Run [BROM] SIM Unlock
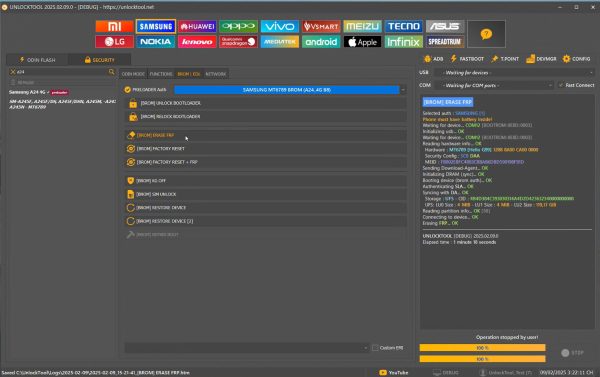This screenshot has height=377, width=600. coord(266,194)
